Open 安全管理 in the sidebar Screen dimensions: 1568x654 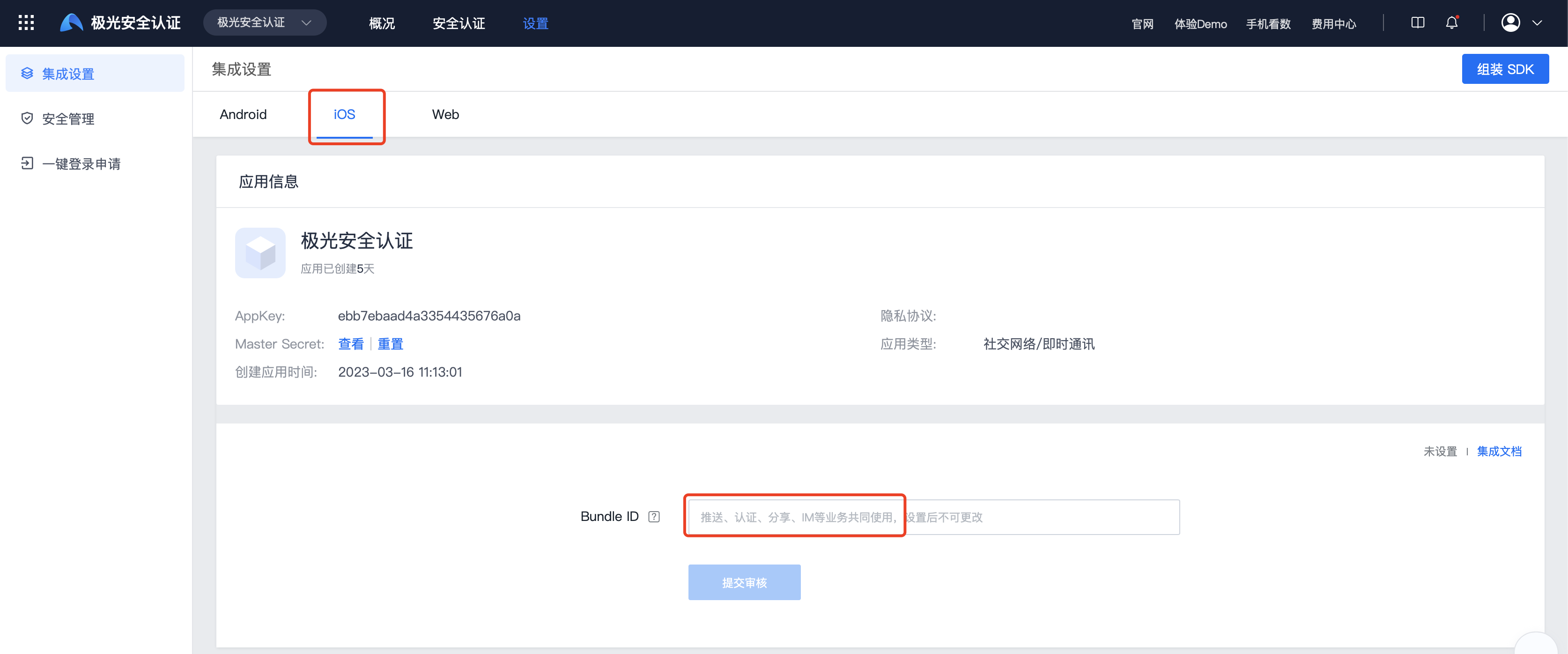tap(68, 119)
